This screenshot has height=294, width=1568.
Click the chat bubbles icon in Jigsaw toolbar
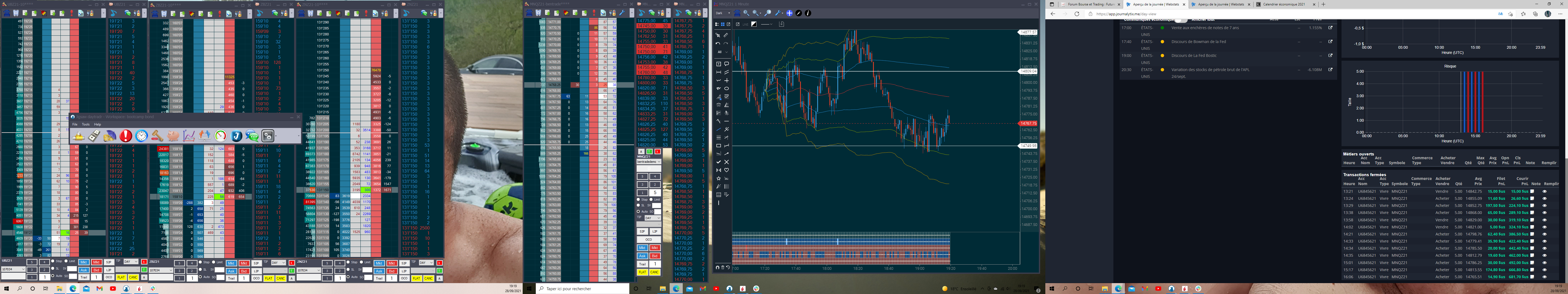(x=252, y=136)
